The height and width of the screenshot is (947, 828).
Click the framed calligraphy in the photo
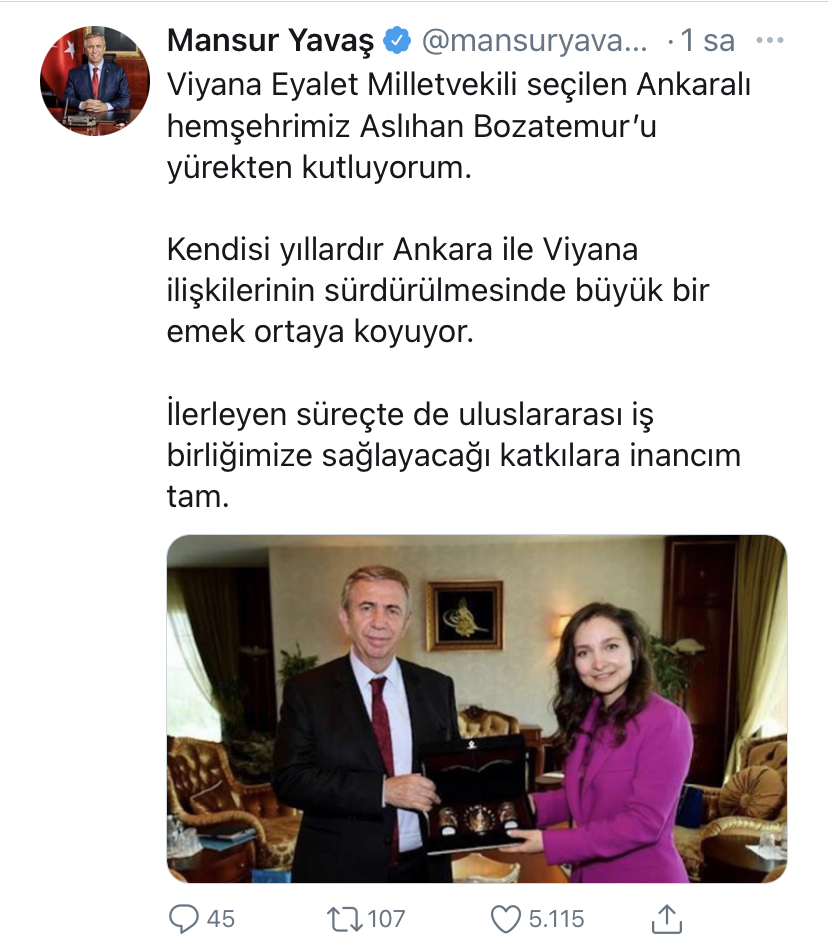pos(464,616)
